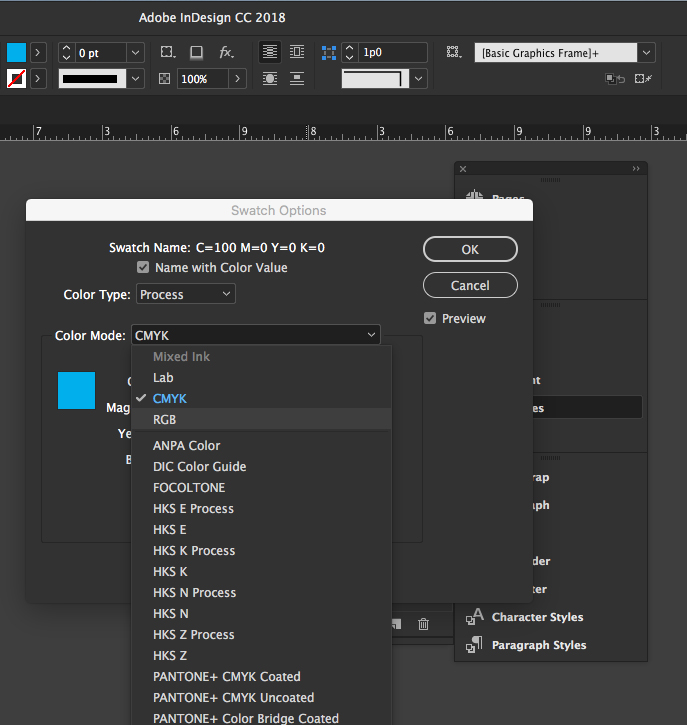Click the Cancel button
Image resolution: width=687 pixels, height=725 pixels.
pyautogui.click(x=470, y=285)
